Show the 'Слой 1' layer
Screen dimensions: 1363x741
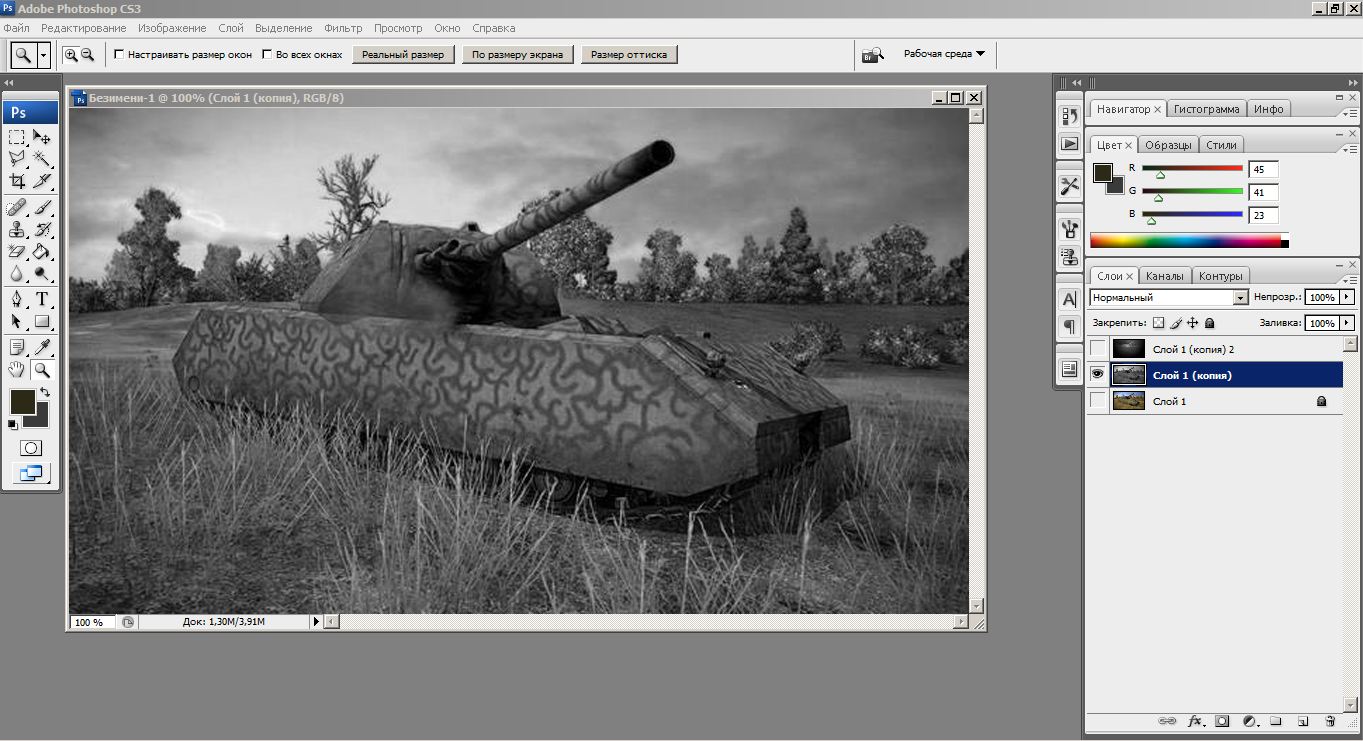[1098, 401]
